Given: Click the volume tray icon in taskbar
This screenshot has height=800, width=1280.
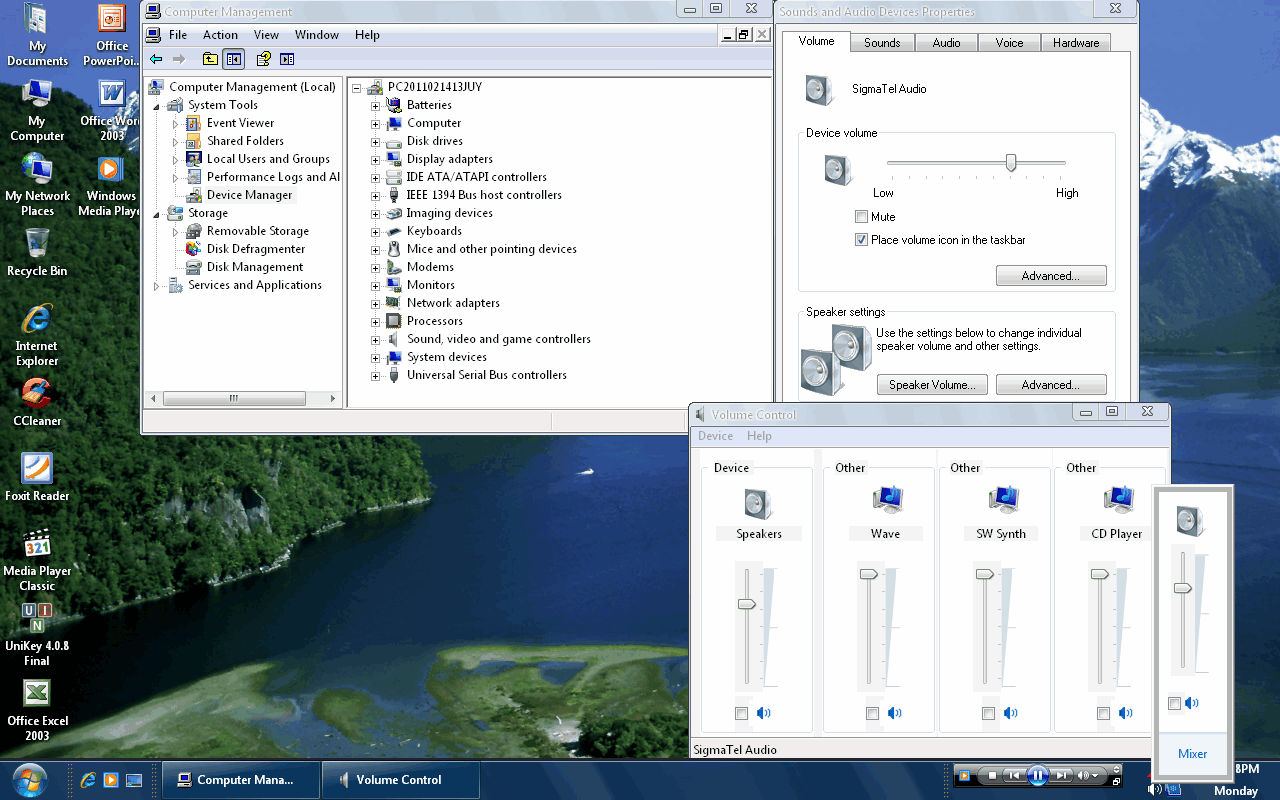Looking at the screenshot, I should pos(1155,789).
